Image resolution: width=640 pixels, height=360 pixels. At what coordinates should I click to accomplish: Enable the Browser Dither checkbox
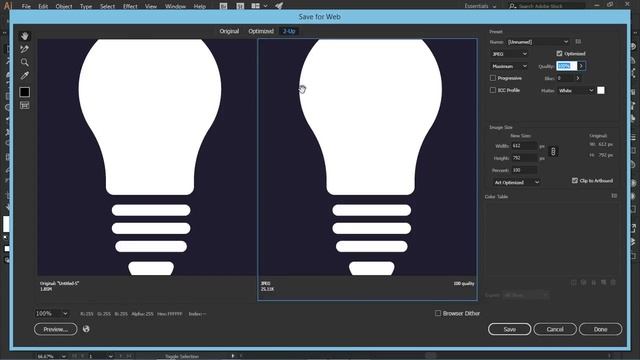pos(438,313)
